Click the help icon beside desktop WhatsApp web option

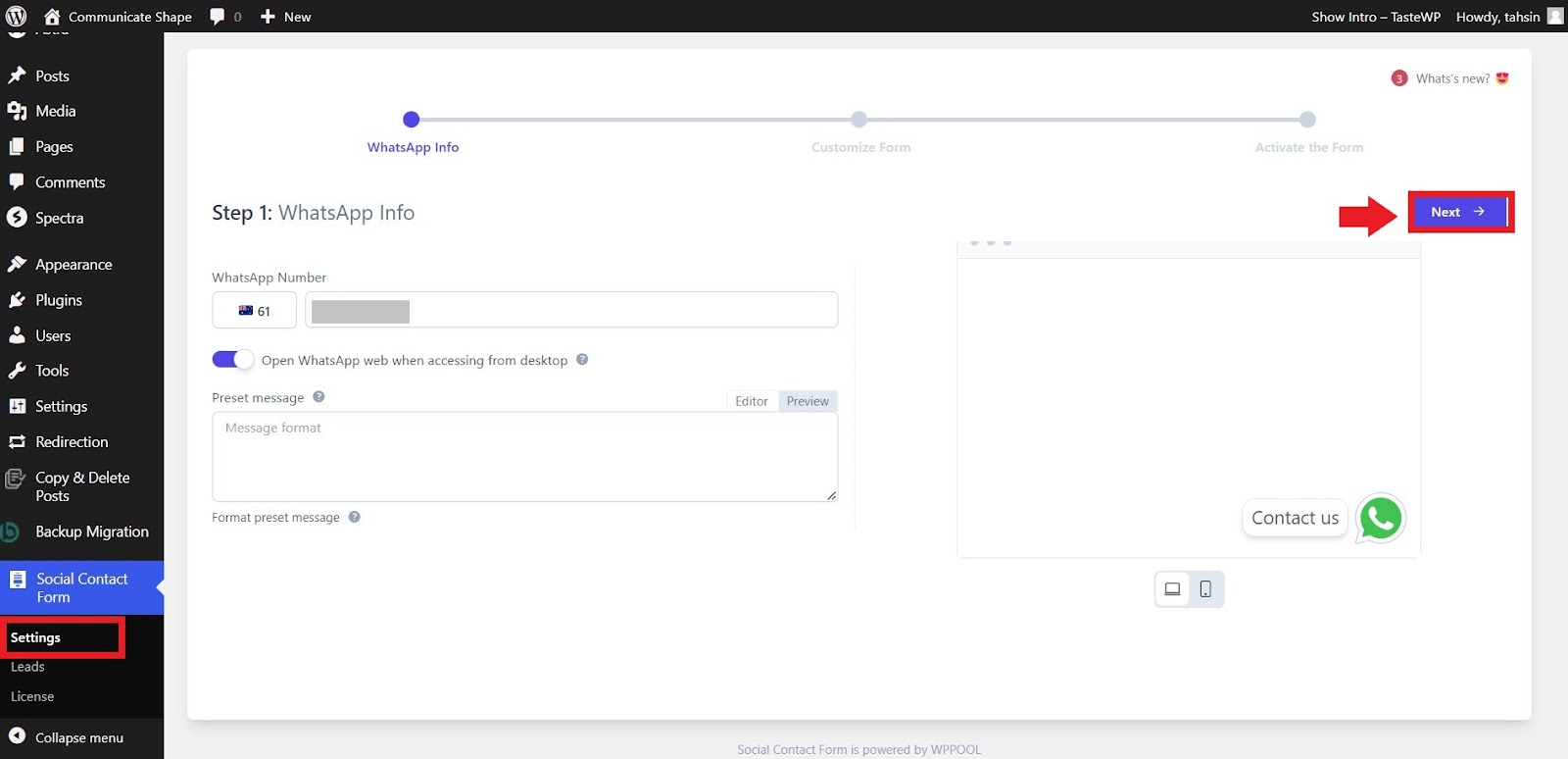pos(582,359)
